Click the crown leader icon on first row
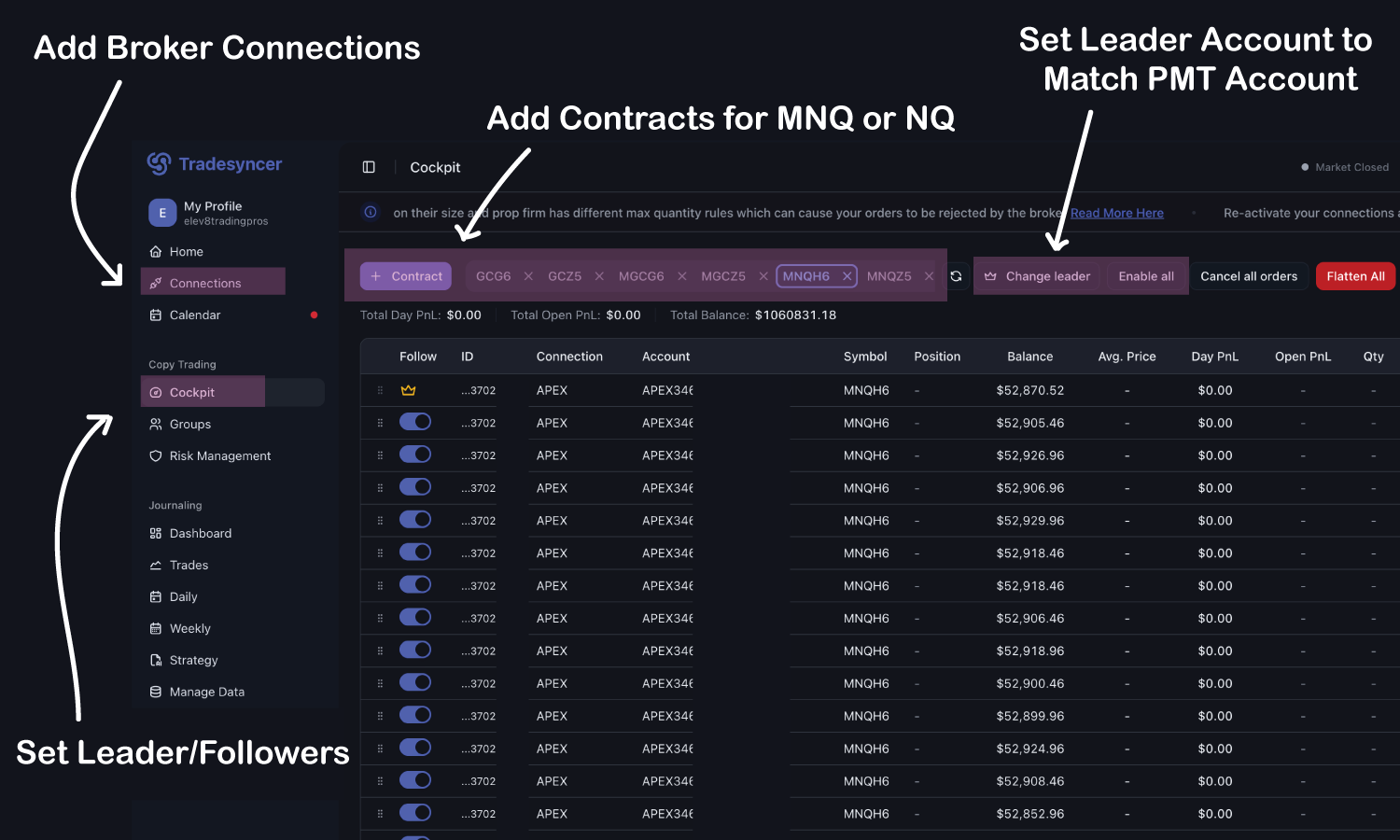Screen dimensions: 1400x840 [408, 390]
